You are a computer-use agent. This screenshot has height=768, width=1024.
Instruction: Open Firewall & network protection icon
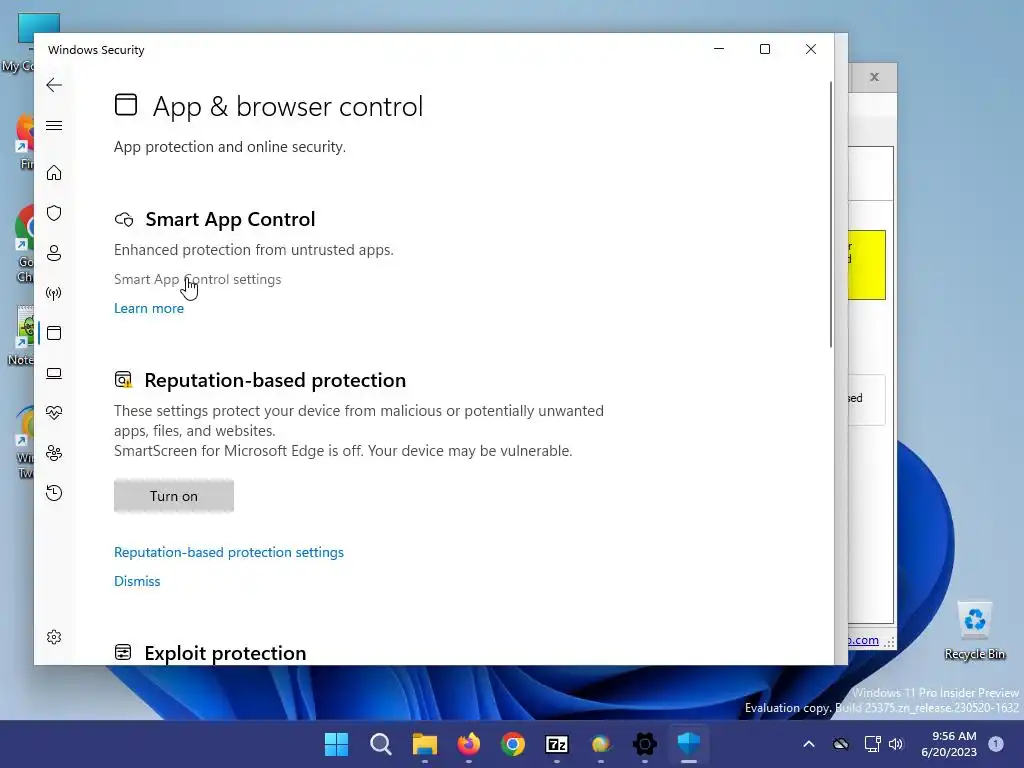pyautogui.click(x=54, y=293)
